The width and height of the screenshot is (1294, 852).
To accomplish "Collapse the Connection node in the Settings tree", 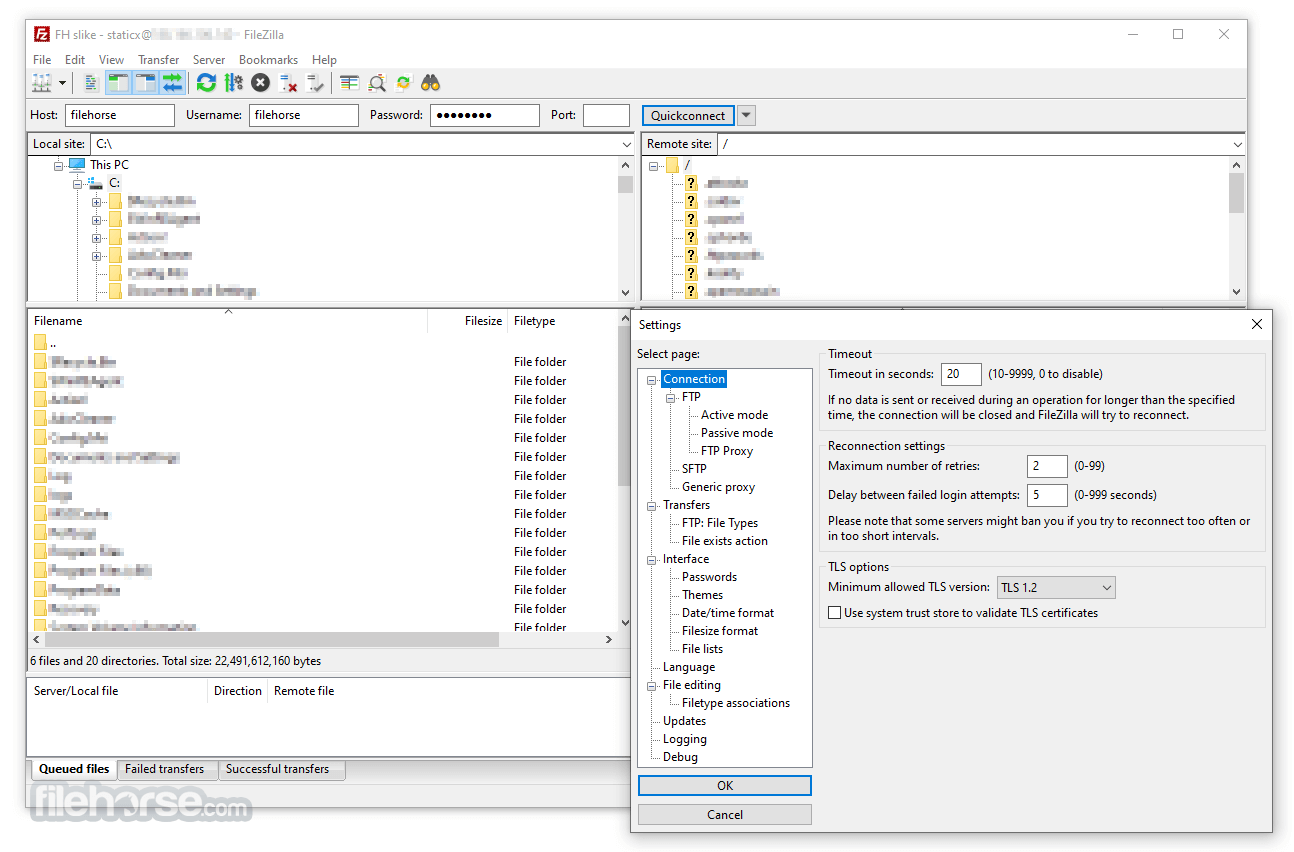I will tap(652, 380).
